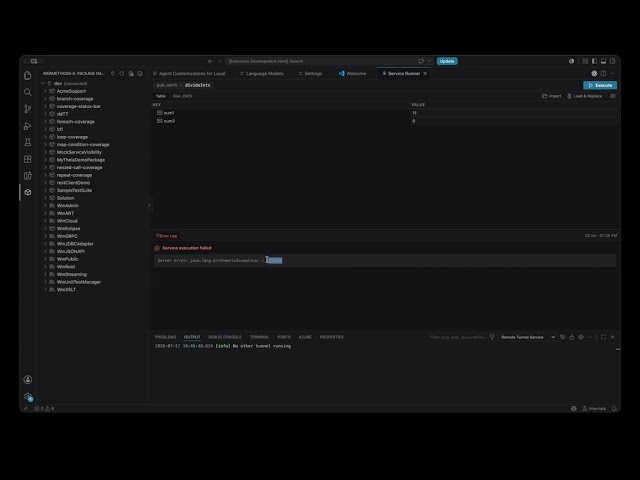The image size is (640, 480).
Task: Open the Source Control view
Action: coord(28,109)
